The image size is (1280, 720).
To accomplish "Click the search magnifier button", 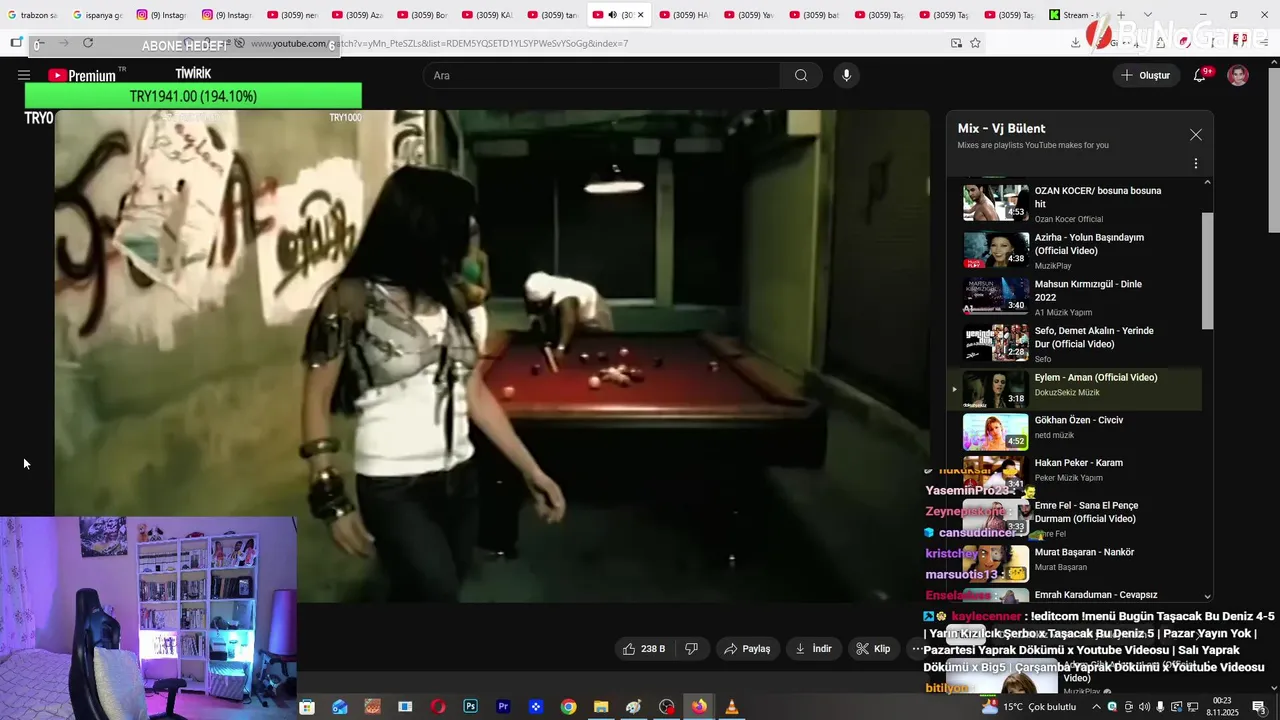I will pos(801,75).
